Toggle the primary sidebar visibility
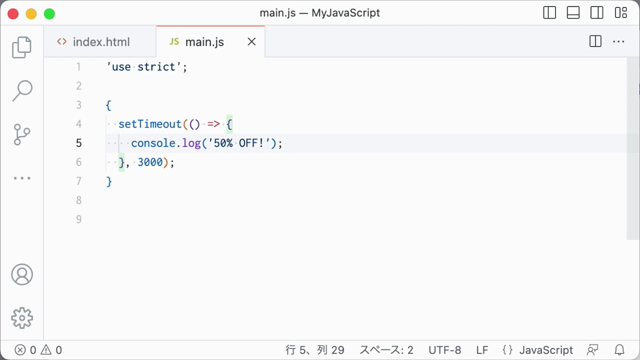 point(549,13)
